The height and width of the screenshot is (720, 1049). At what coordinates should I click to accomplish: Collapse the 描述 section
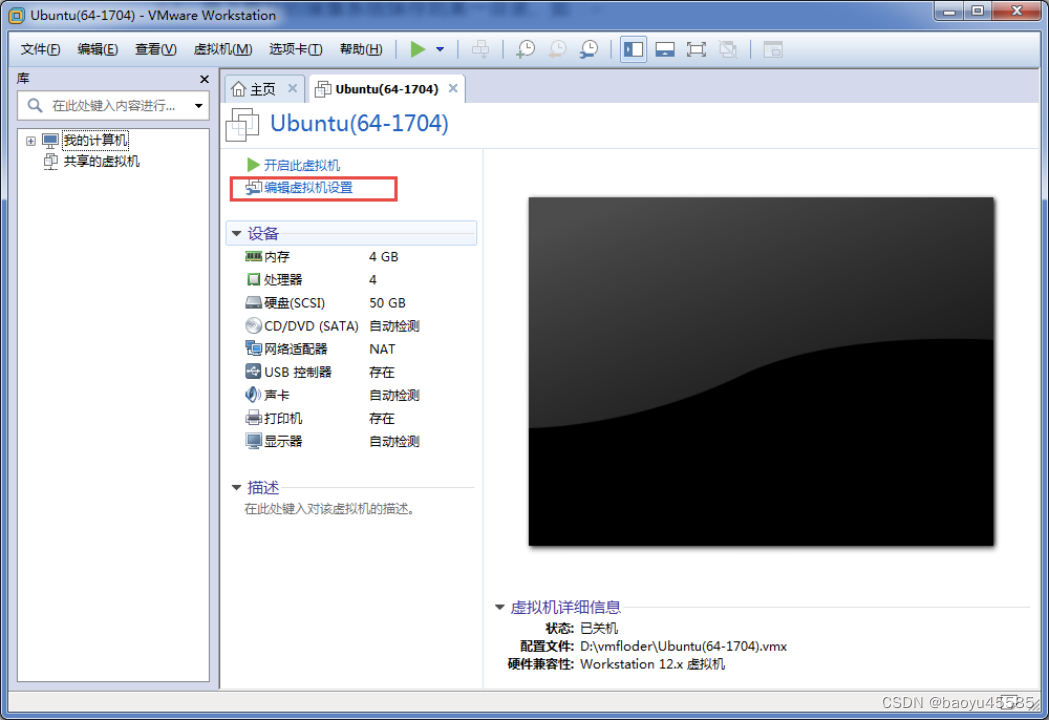236,487
